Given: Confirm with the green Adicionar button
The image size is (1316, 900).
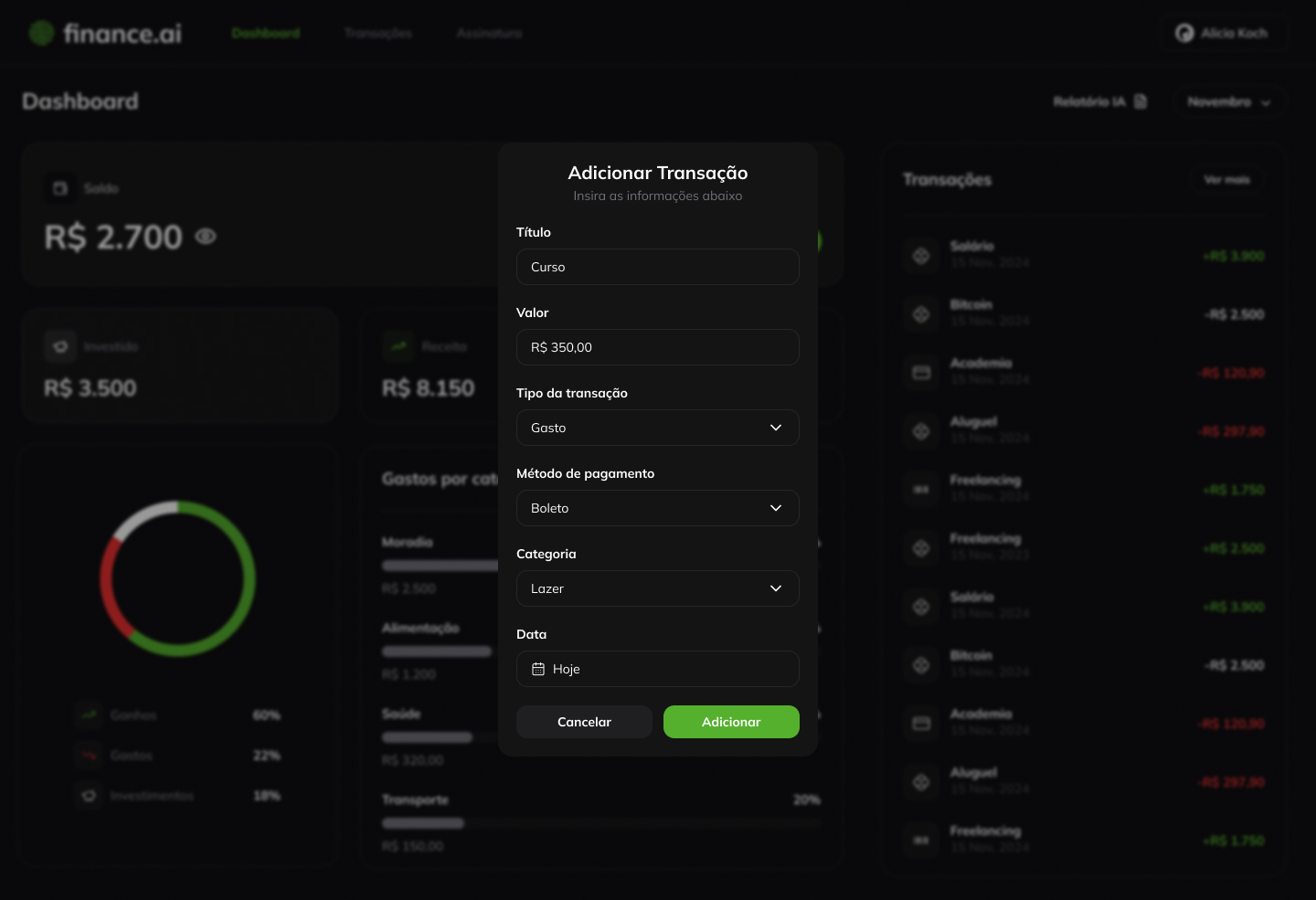Looking at the screenshot, I should 731,722.
